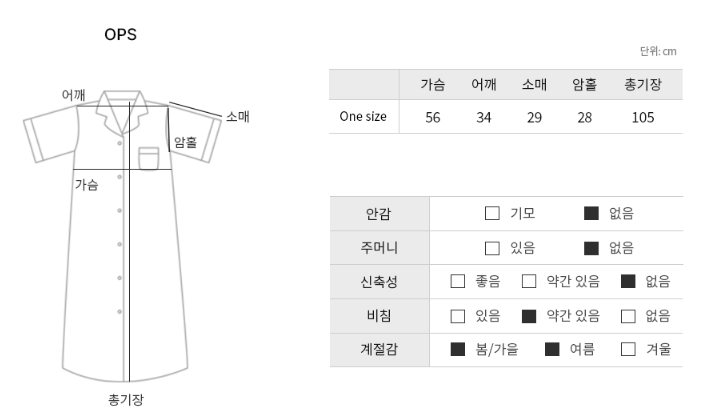Check the 겨울 season checkbox
The image size is (701, 420).
click(x=628, y=349)
